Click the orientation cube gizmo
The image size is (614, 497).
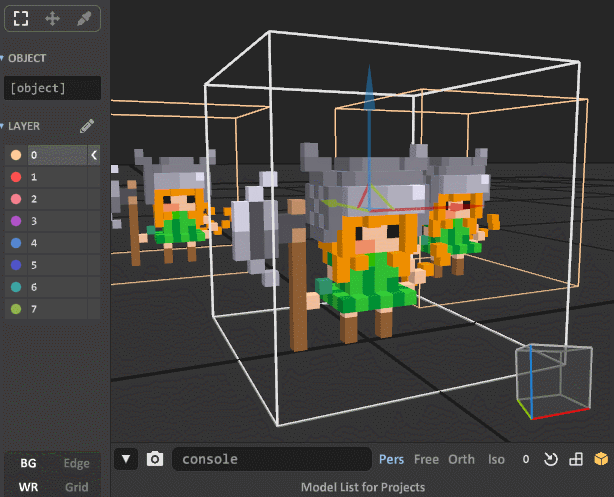click(x=554, y=381)
